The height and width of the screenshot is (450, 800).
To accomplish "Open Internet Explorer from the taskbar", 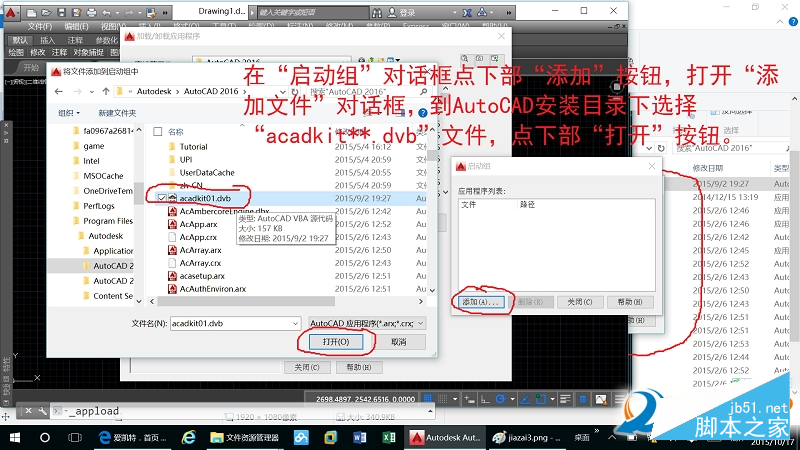I will point(188,437).
